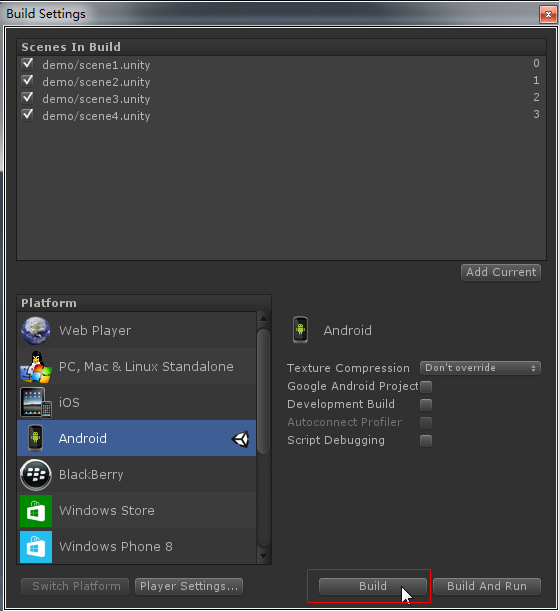Viewport: 559px width, 611px height.
Task: Click the Android phone icon in platform list
Action: [35, 438]
